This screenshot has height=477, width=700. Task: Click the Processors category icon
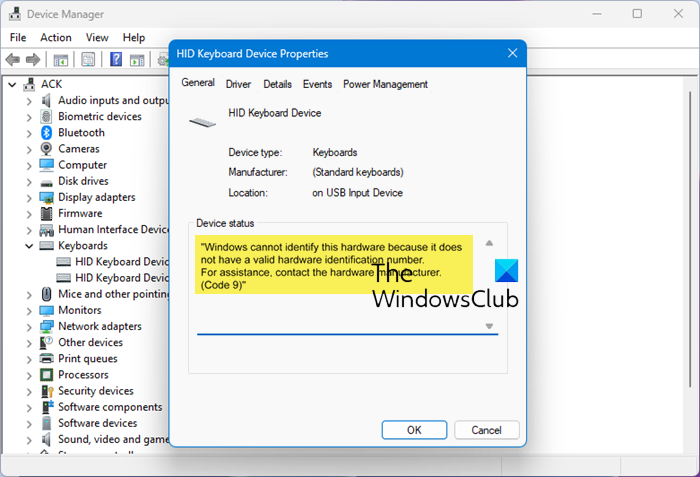(46, 375)
